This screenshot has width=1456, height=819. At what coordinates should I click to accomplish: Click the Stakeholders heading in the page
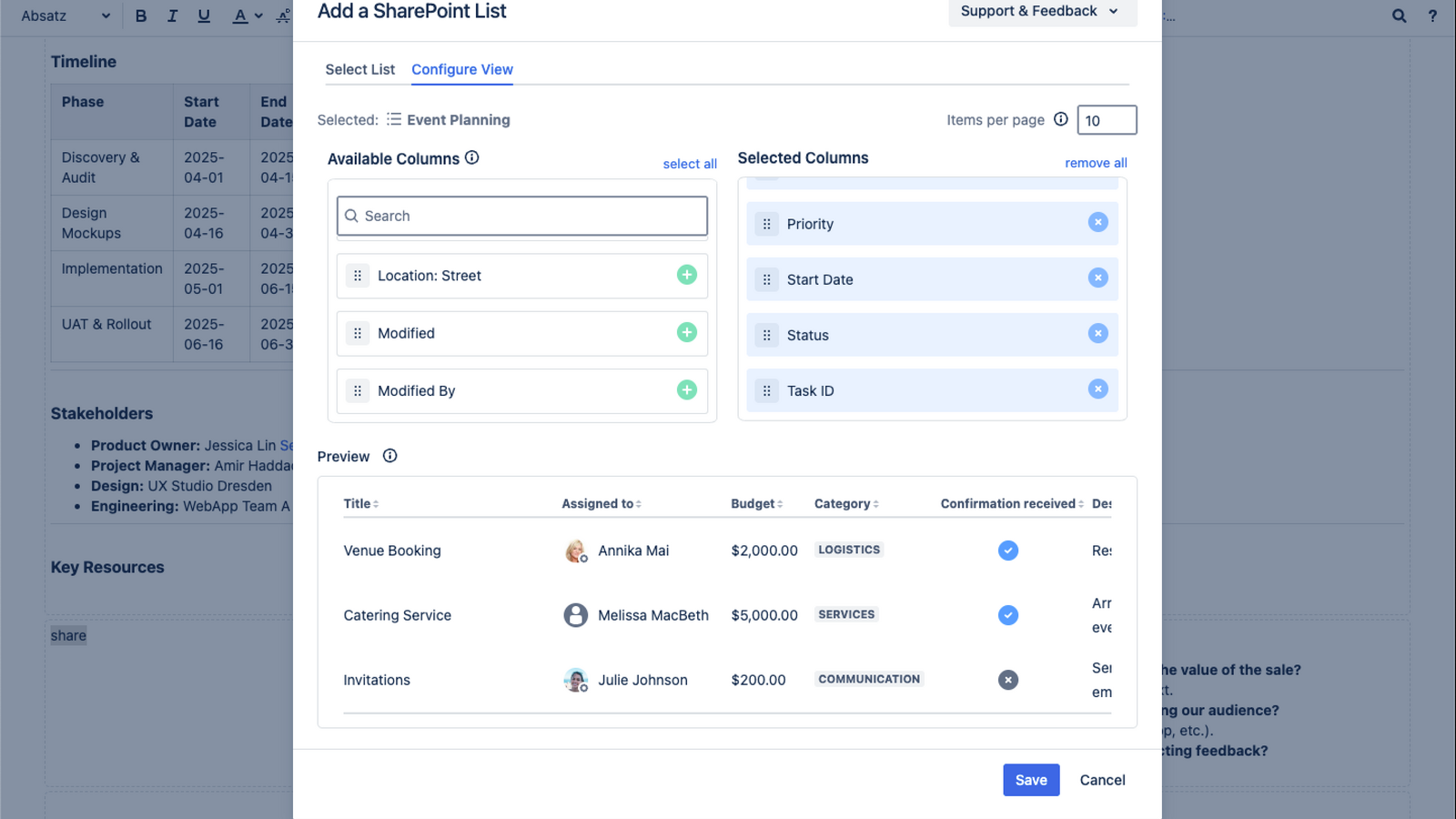pyautogui.click(x=102, y=413)
